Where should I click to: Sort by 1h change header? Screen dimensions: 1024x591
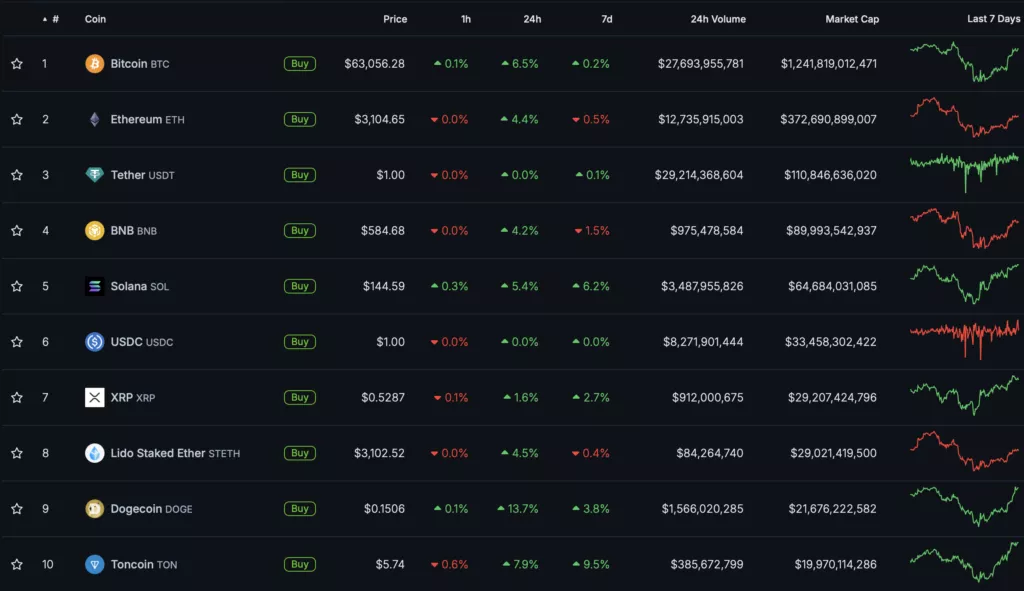click(x=466, y=19)
